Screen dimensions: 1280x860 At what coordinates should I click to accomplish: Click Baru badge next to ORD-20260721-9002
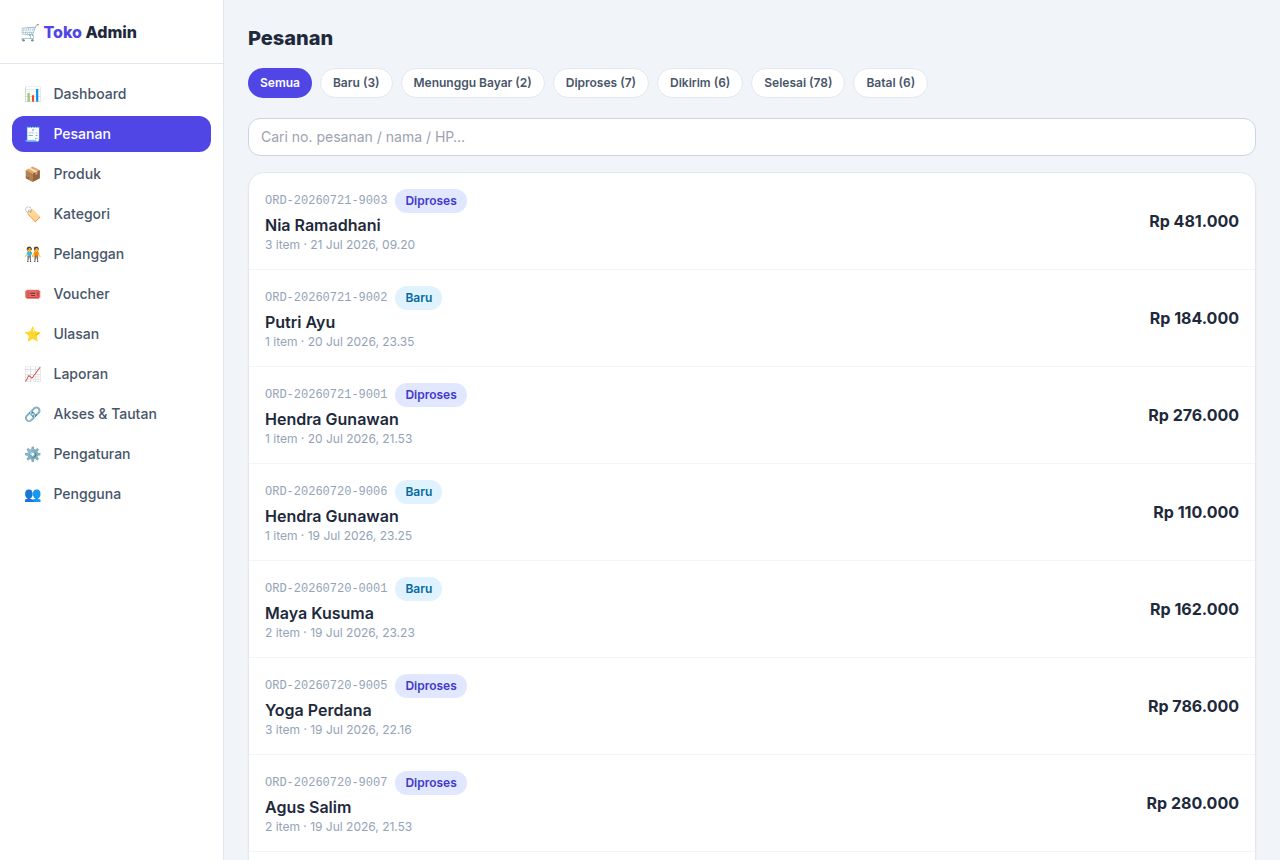(419, 298)
